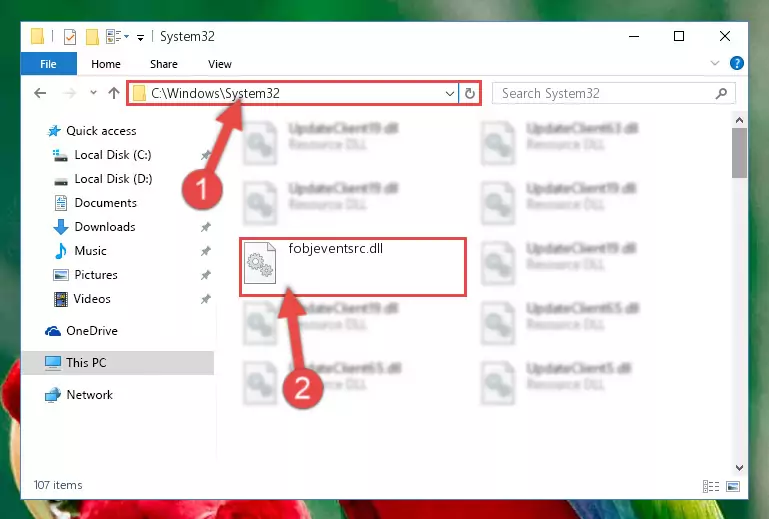Screen dimensions: 769x519
Task: Switch to Details view in status bar
Action: coord(711,486)
